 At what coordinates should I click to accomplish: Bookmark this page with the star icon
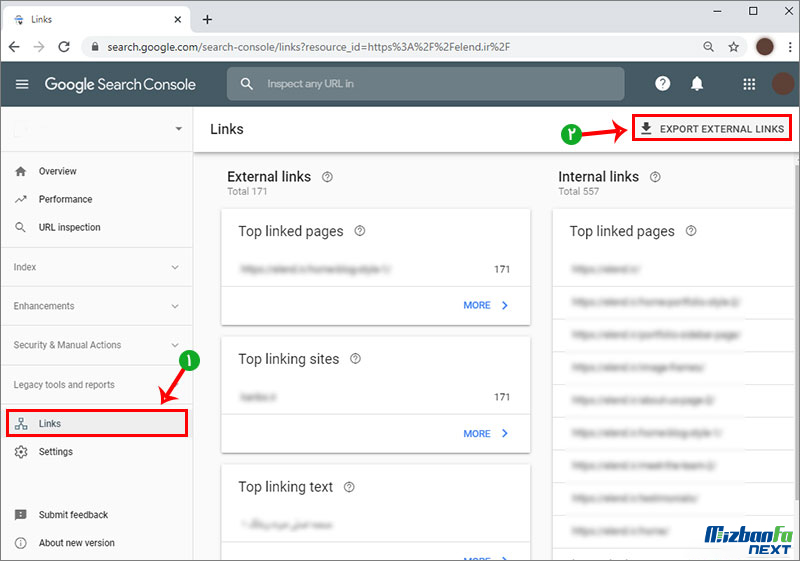pos(734,47)
